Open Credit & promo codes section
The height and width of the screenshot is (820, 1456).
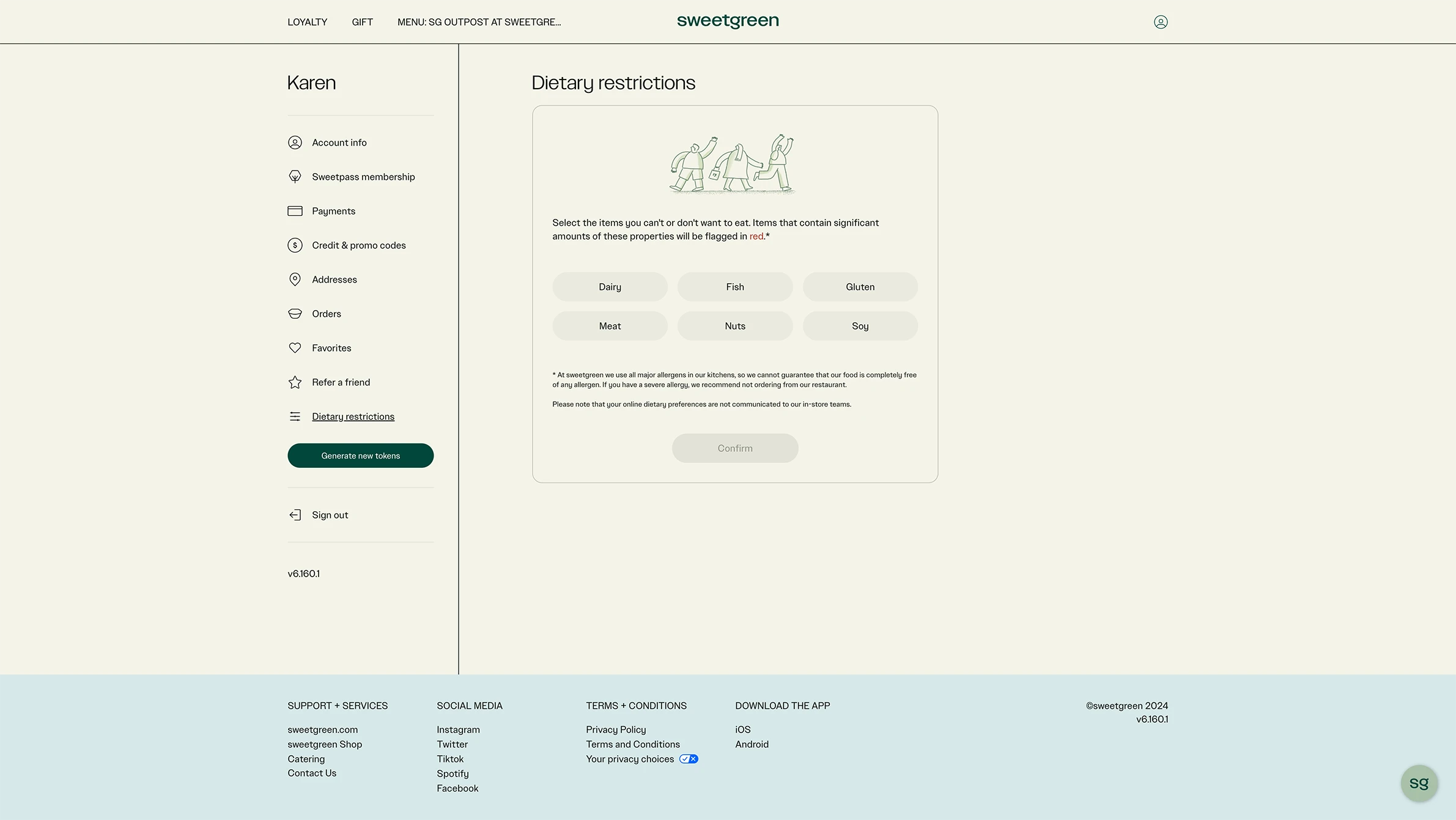point(359,245)
